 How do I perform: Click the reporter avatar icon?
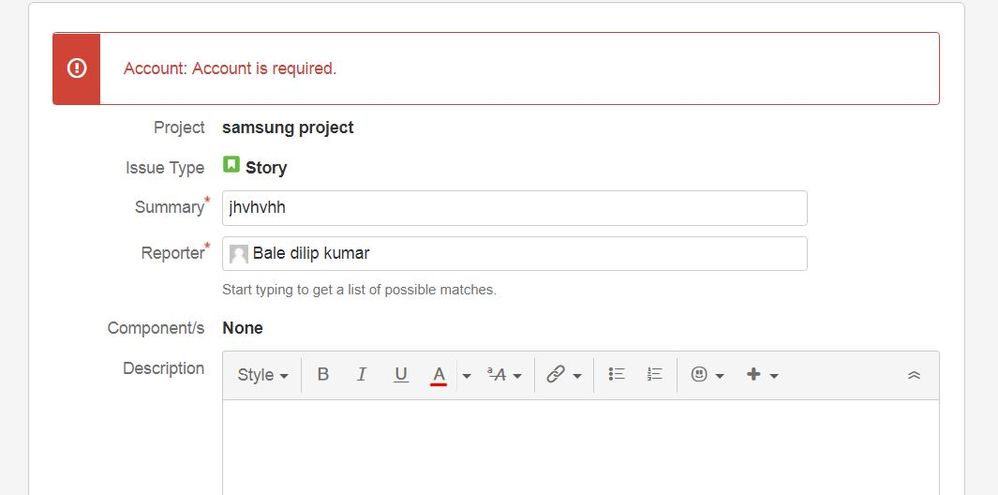(239, 254)
